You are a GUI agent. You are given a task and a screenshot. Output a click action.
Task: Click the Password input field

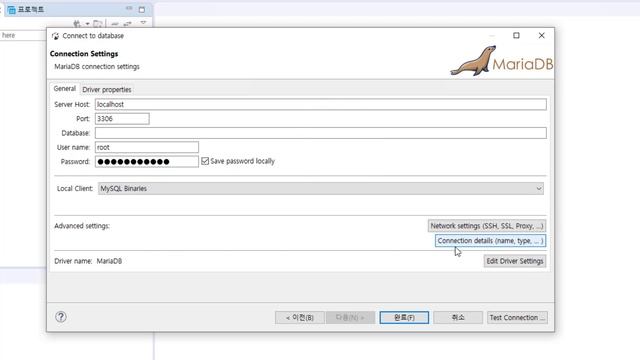147,162
